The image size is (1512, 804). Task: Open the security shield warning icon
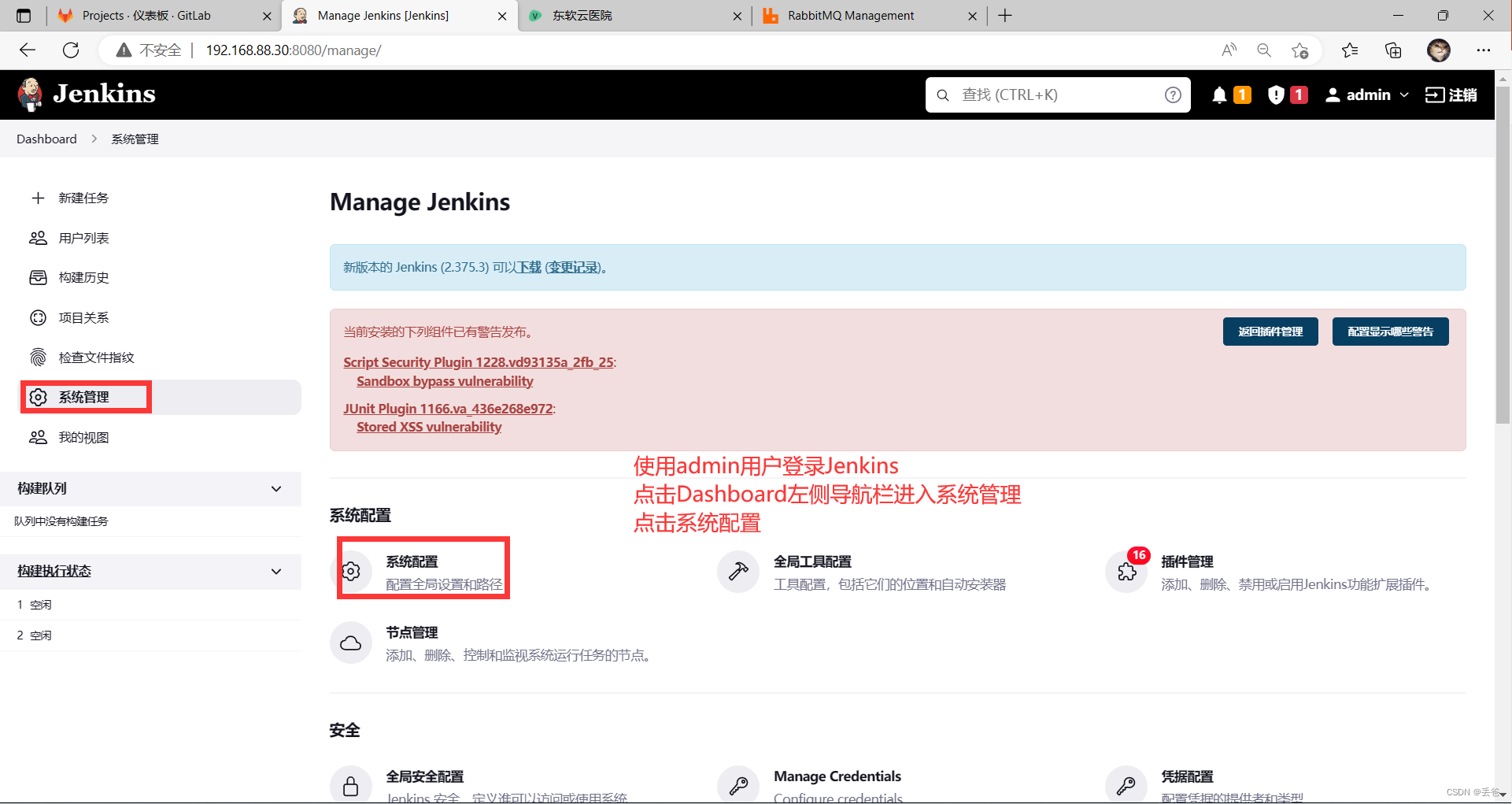1276,95
